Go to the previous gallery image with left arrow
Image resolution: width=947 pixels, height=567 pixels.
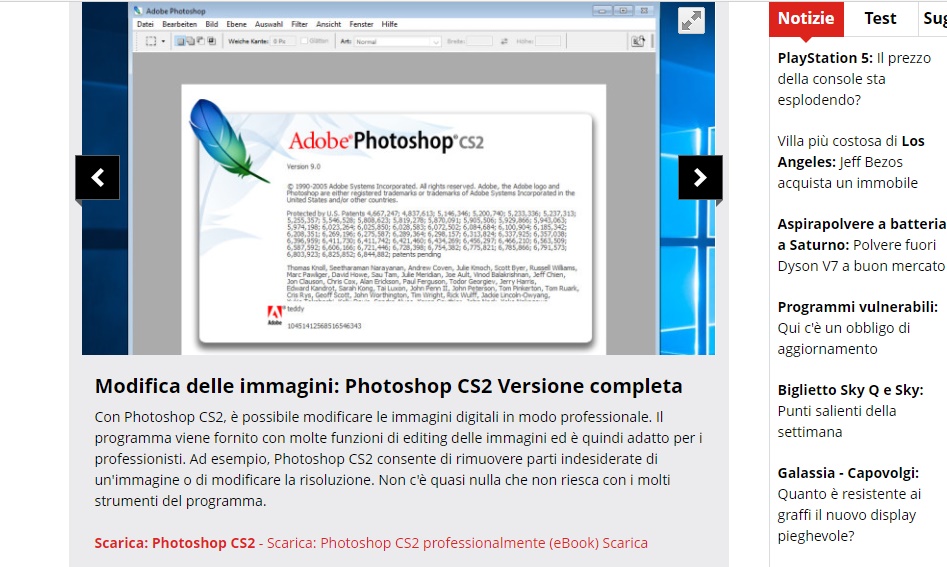[x=97, y=178]
